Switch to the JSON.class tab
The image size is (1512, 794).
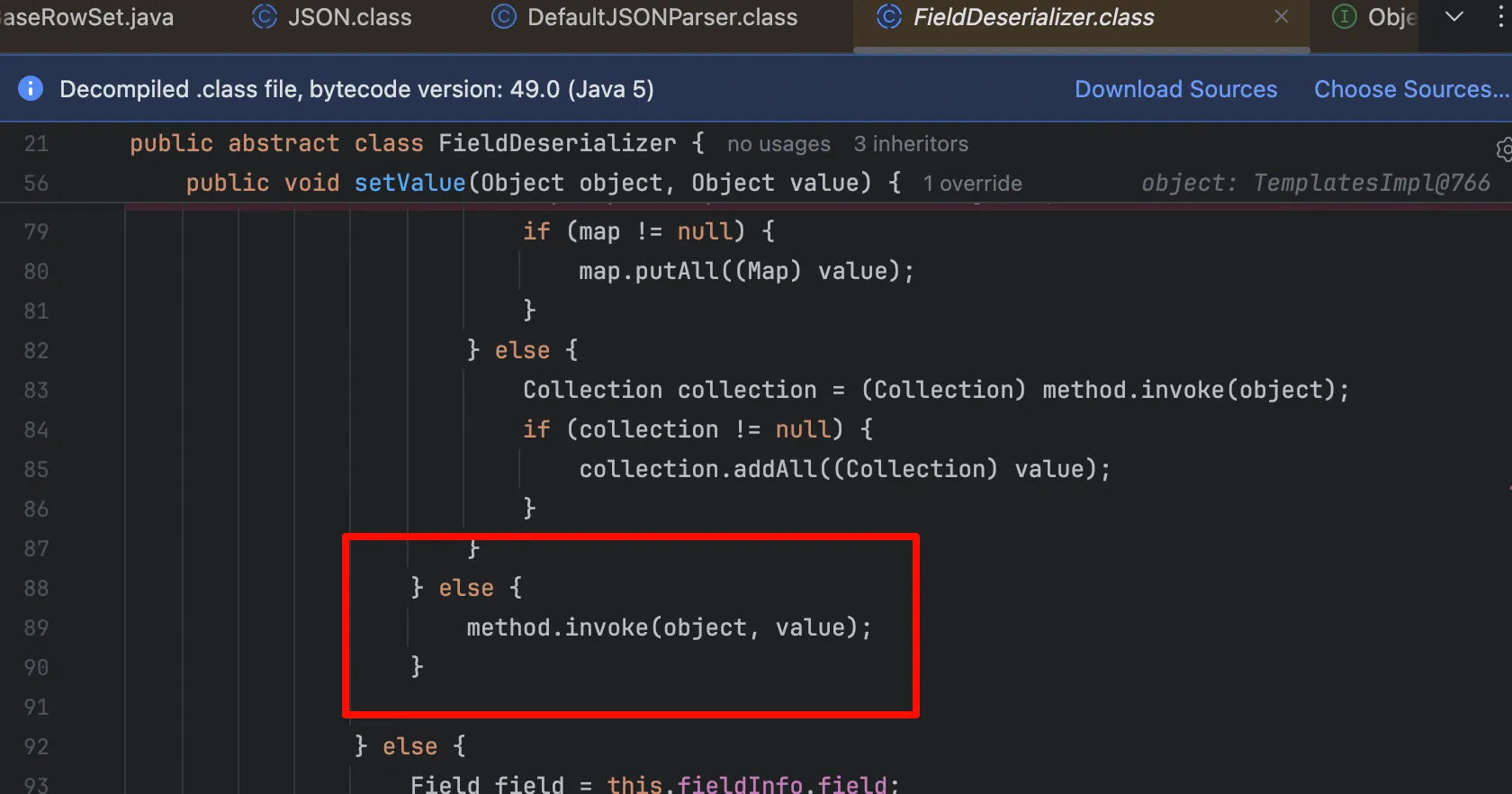coord(349,17)
